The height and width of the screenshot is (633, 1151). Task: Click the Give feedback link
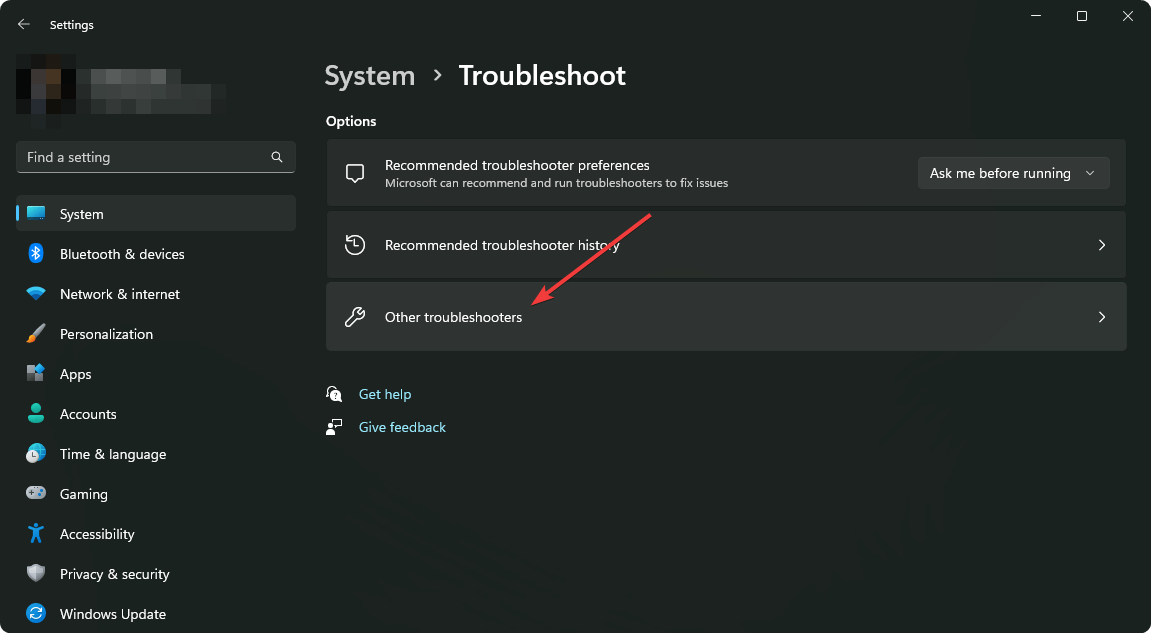402,427
